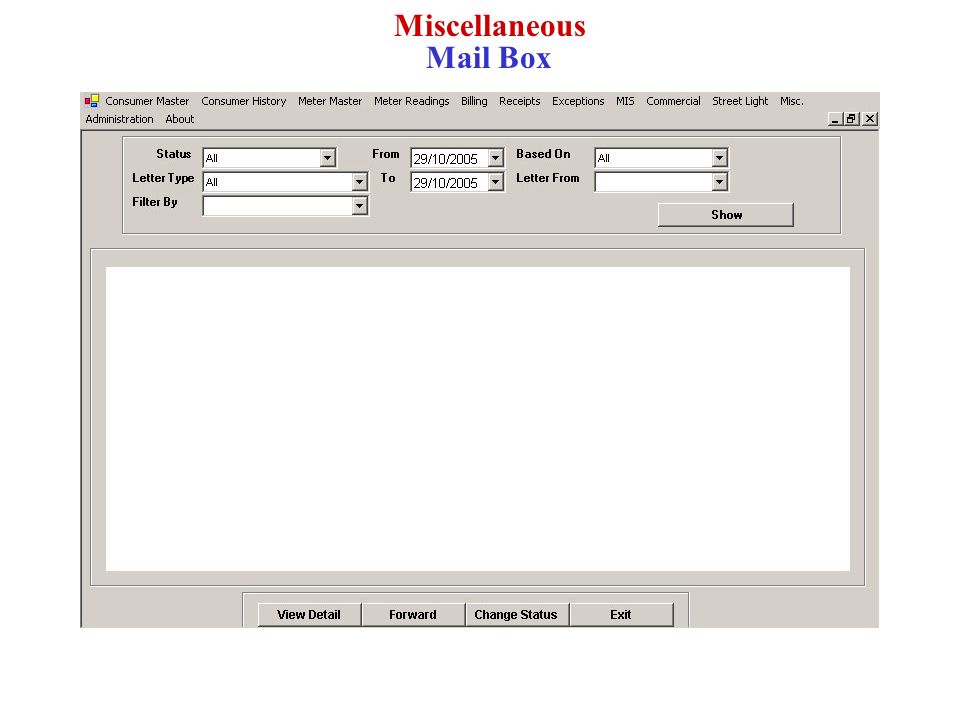Open the To date picker arrow
This screenshot has width=960, height=720.
click(495, 182)
